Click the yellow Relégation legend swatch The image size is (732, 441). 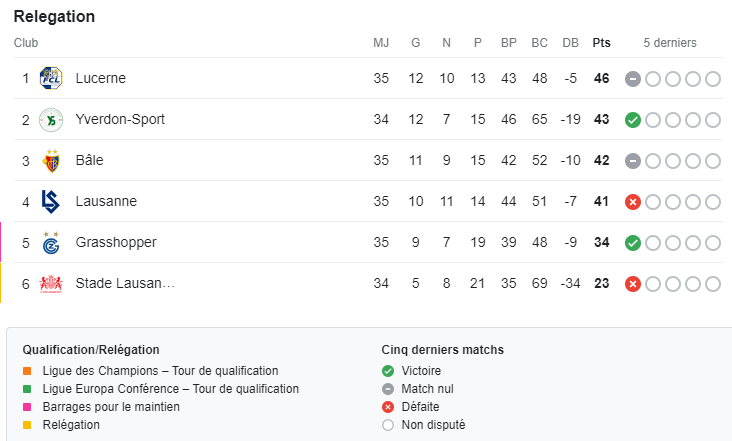(27, 425)
